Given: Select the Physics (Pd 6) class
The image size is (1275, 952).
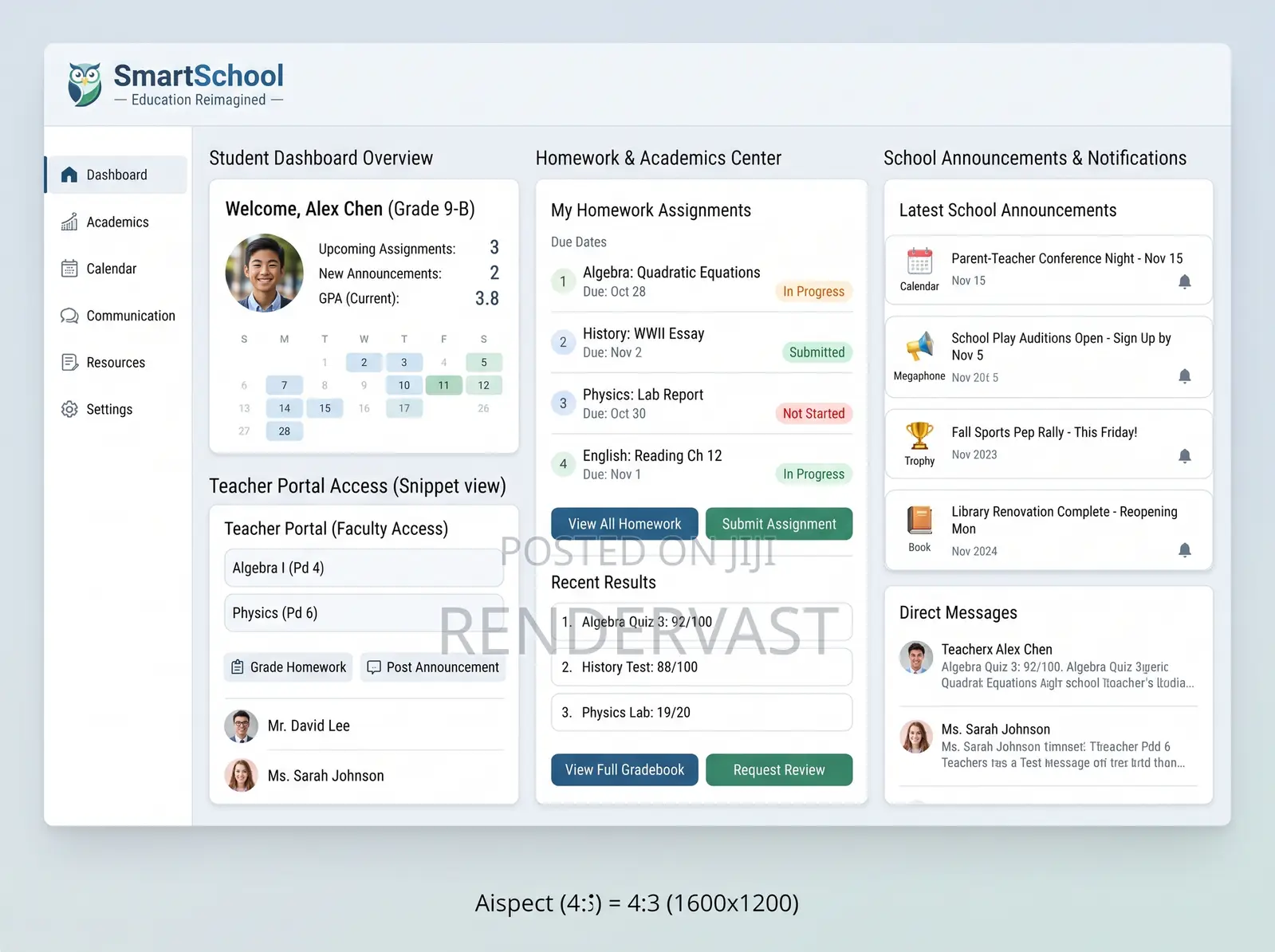Looking at the screenshot, I should pyautogui.click(x=364, y=613).
